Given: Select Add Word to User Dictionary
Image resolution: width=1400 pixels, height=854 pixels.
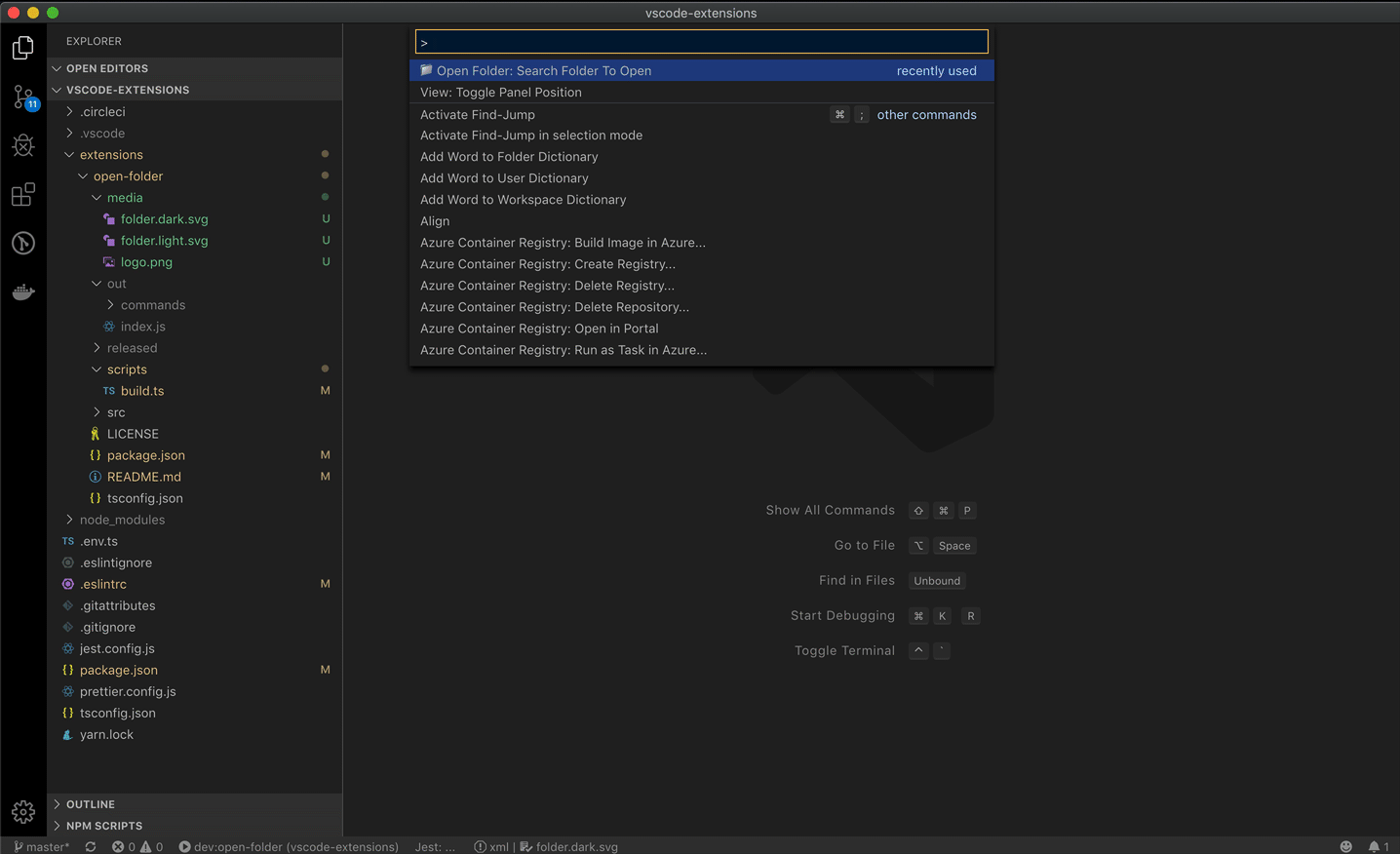Looking at the screenshot, I should (x=702, y=178).
